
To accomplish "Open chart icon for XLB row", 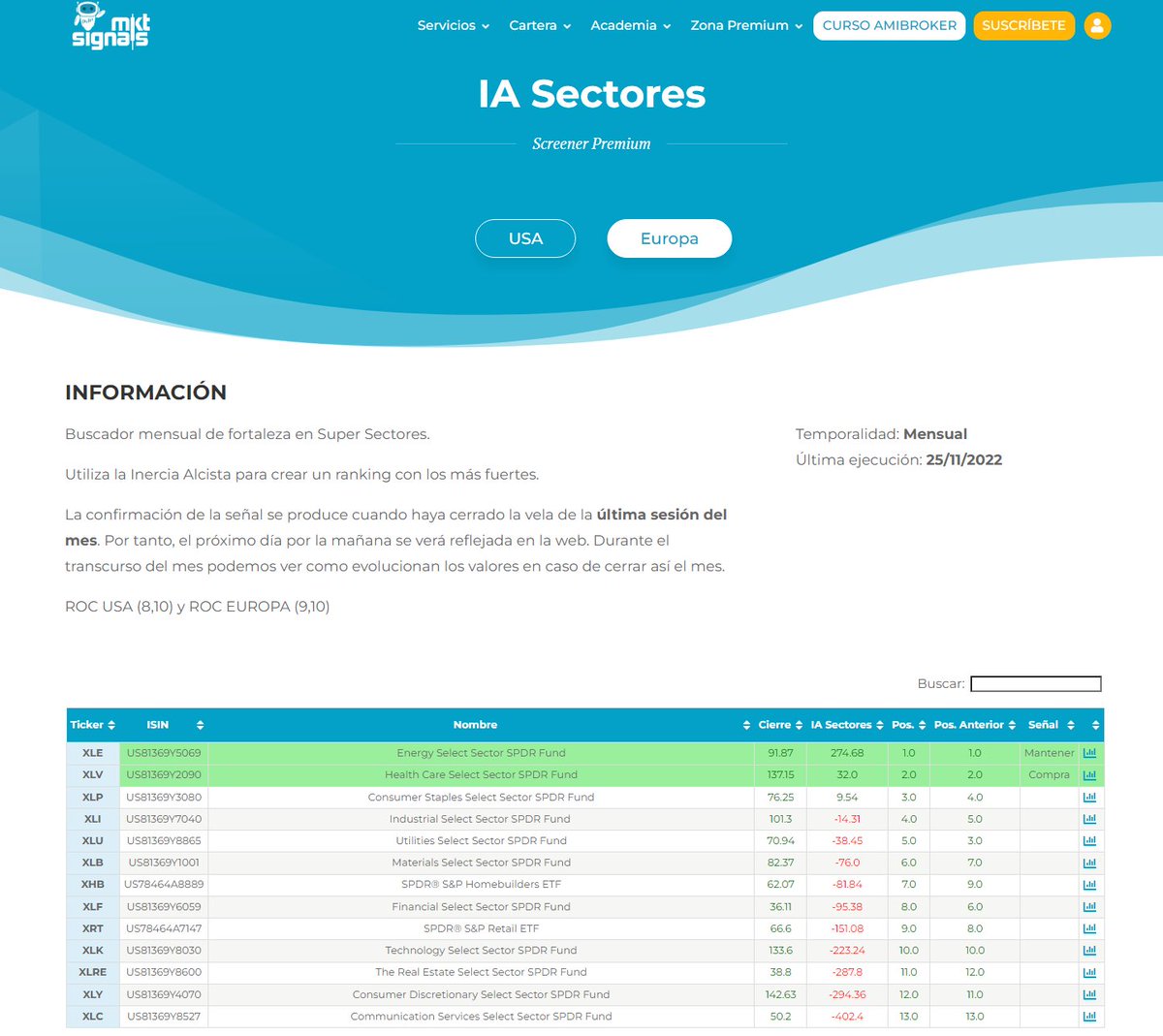I will (1089, 863).
